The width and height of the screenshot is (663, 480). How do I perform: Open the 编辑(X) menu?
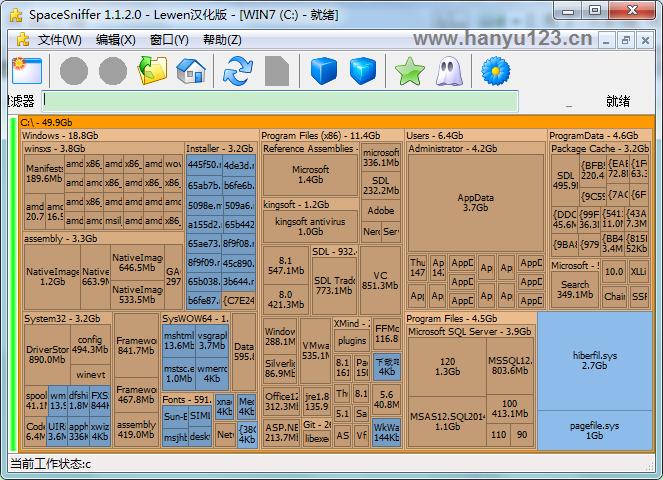pyautogui.click(x=115, y=40)
